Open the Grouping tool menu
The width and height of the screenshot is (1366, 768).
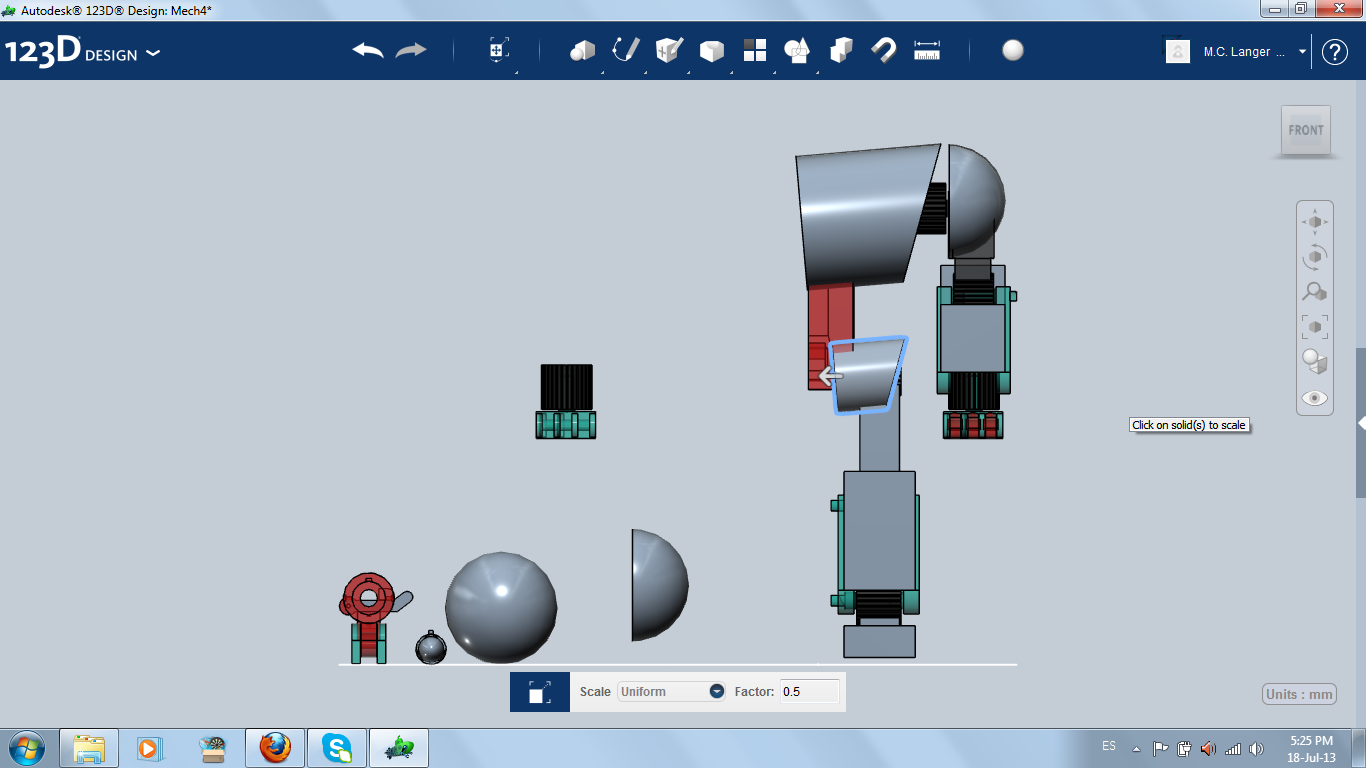(798, 51)
